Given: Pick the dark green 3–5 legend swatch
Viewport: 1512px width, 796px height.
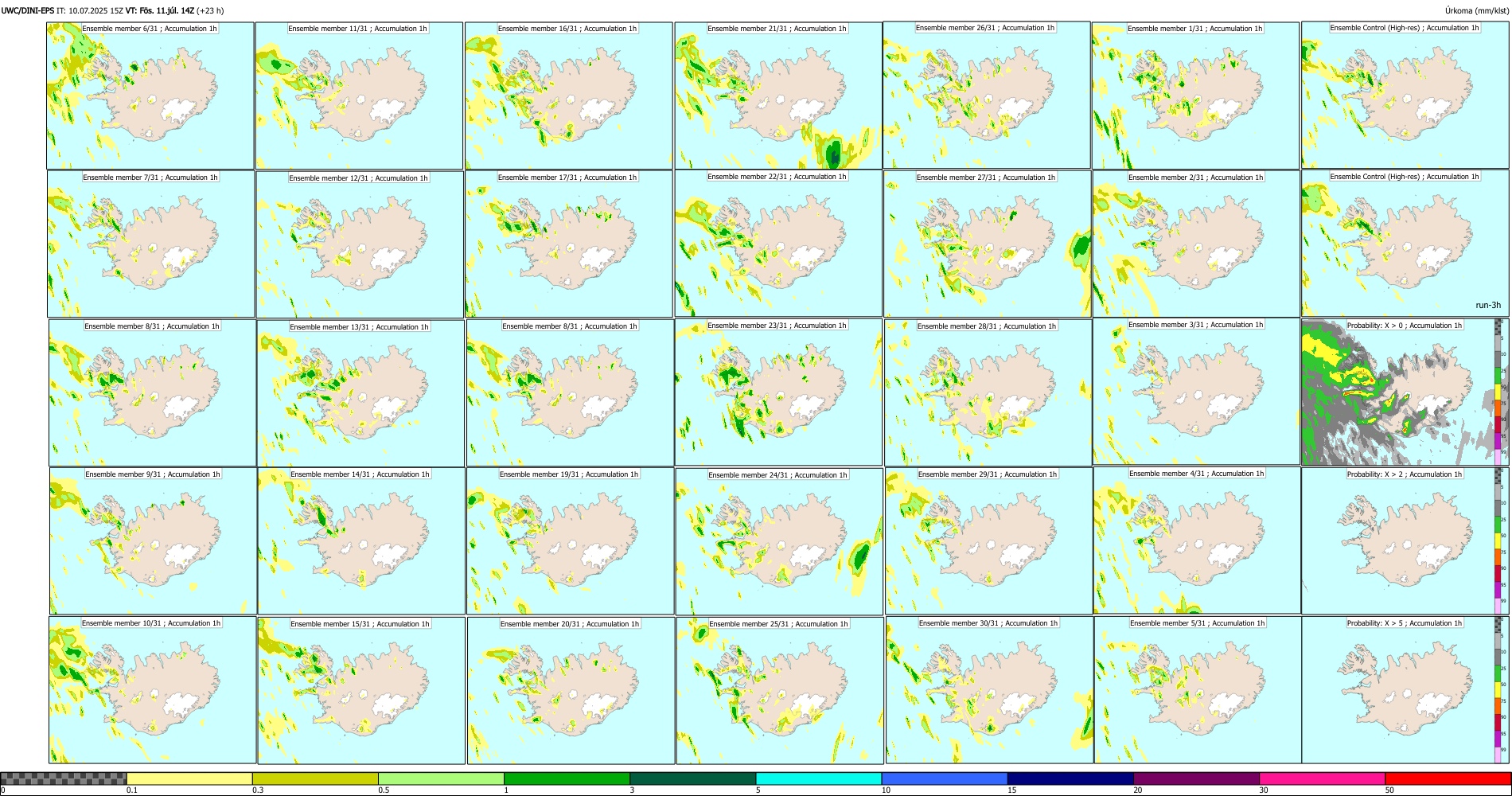Looking at the screenshot, I should point(693,778).
